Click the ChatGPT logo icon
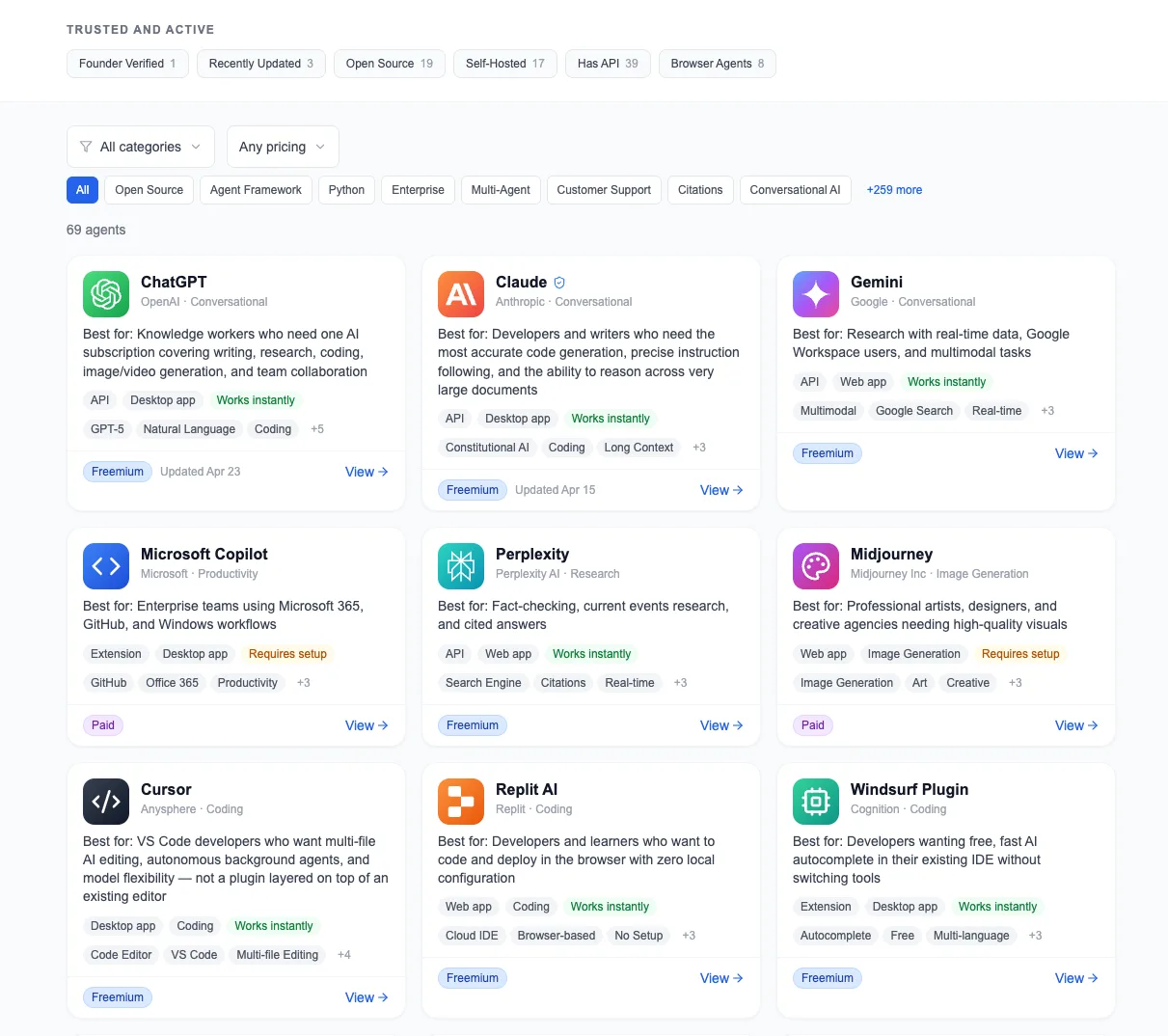This screenshot has height=1036, width=1168. pos(106,294)
